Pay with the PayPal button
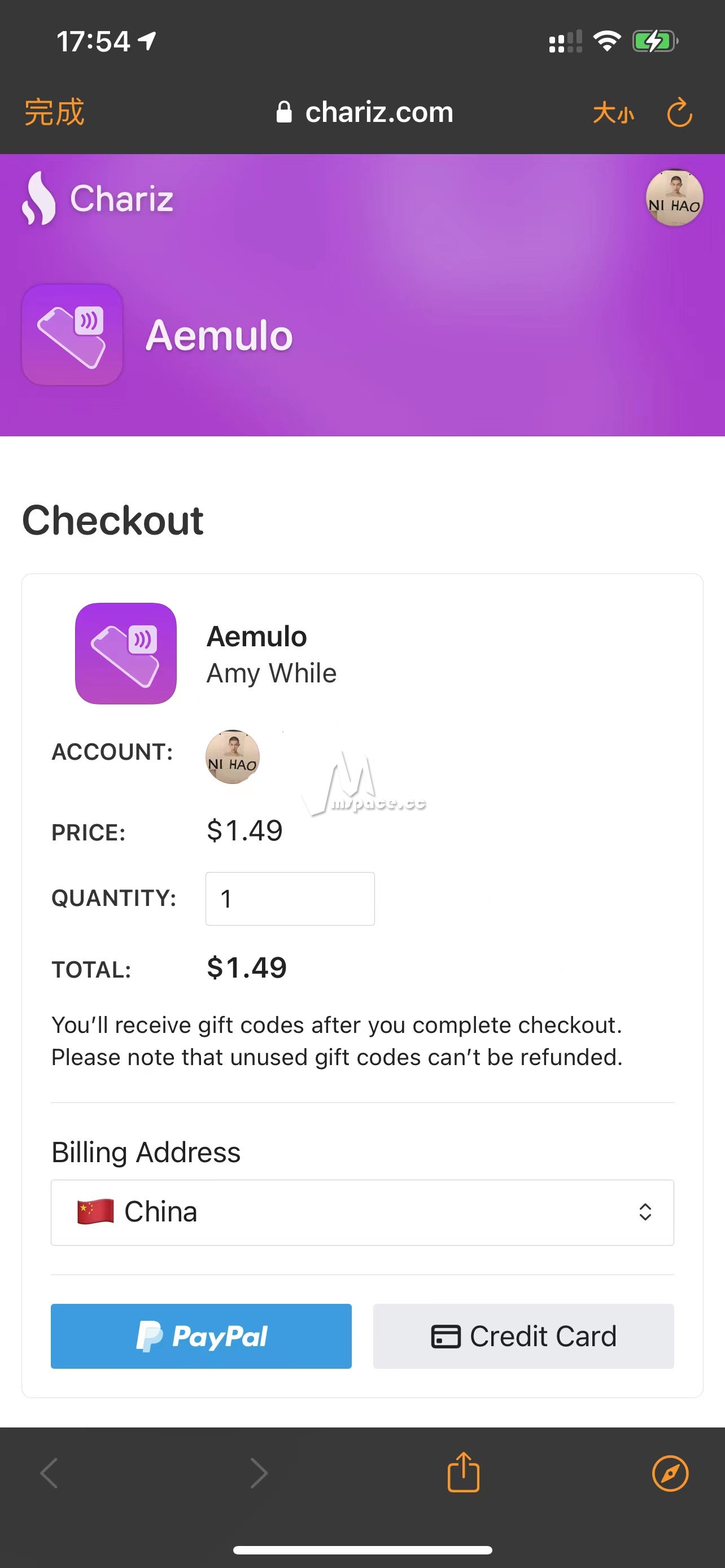This screenshot has width=725, height=1568. [201, 1336]
